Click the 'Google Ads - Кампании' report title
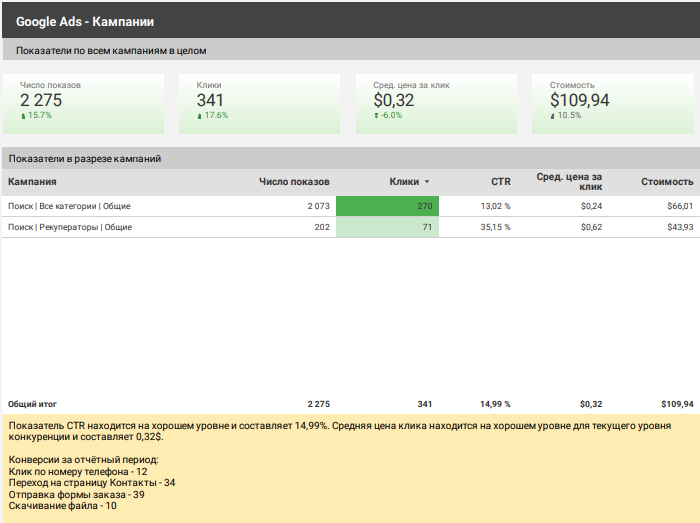This screenshot has height=523, width=700. tap(85, 21)
